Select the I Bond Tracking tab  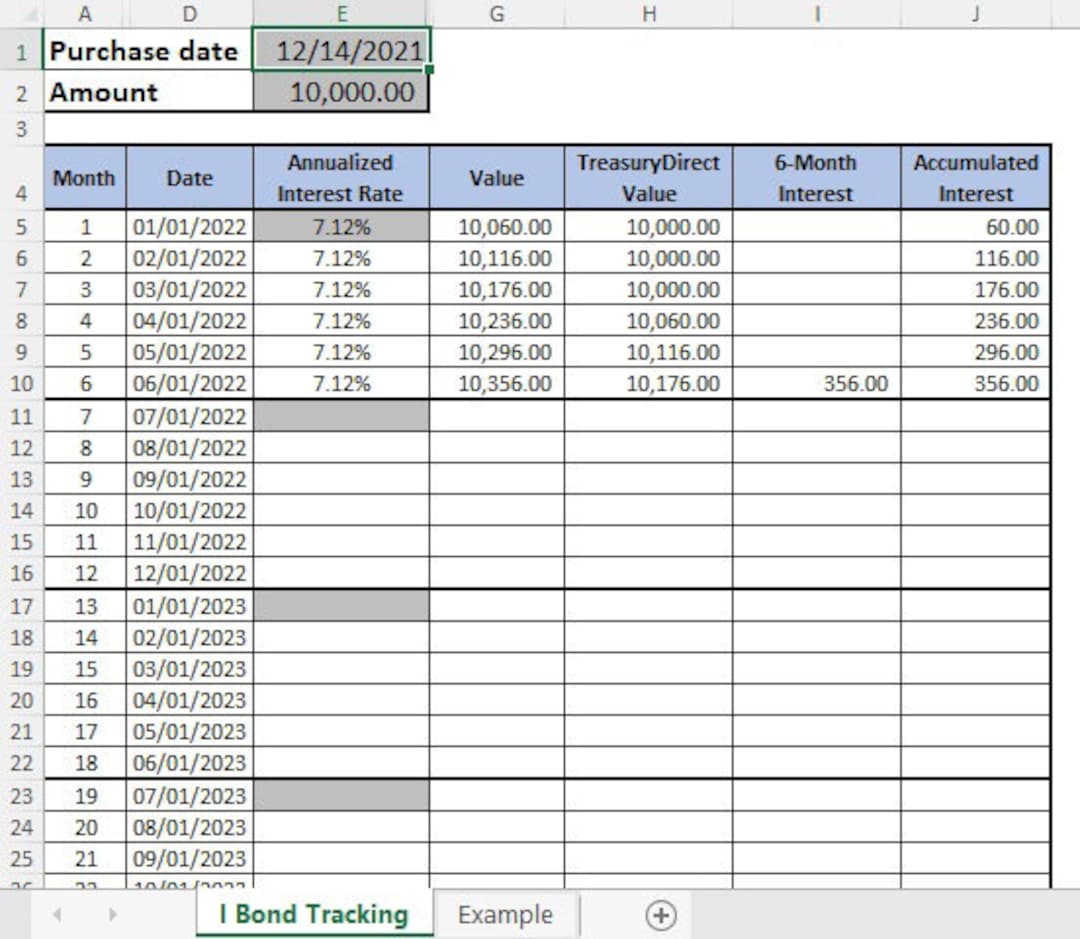tap(313, 914)
